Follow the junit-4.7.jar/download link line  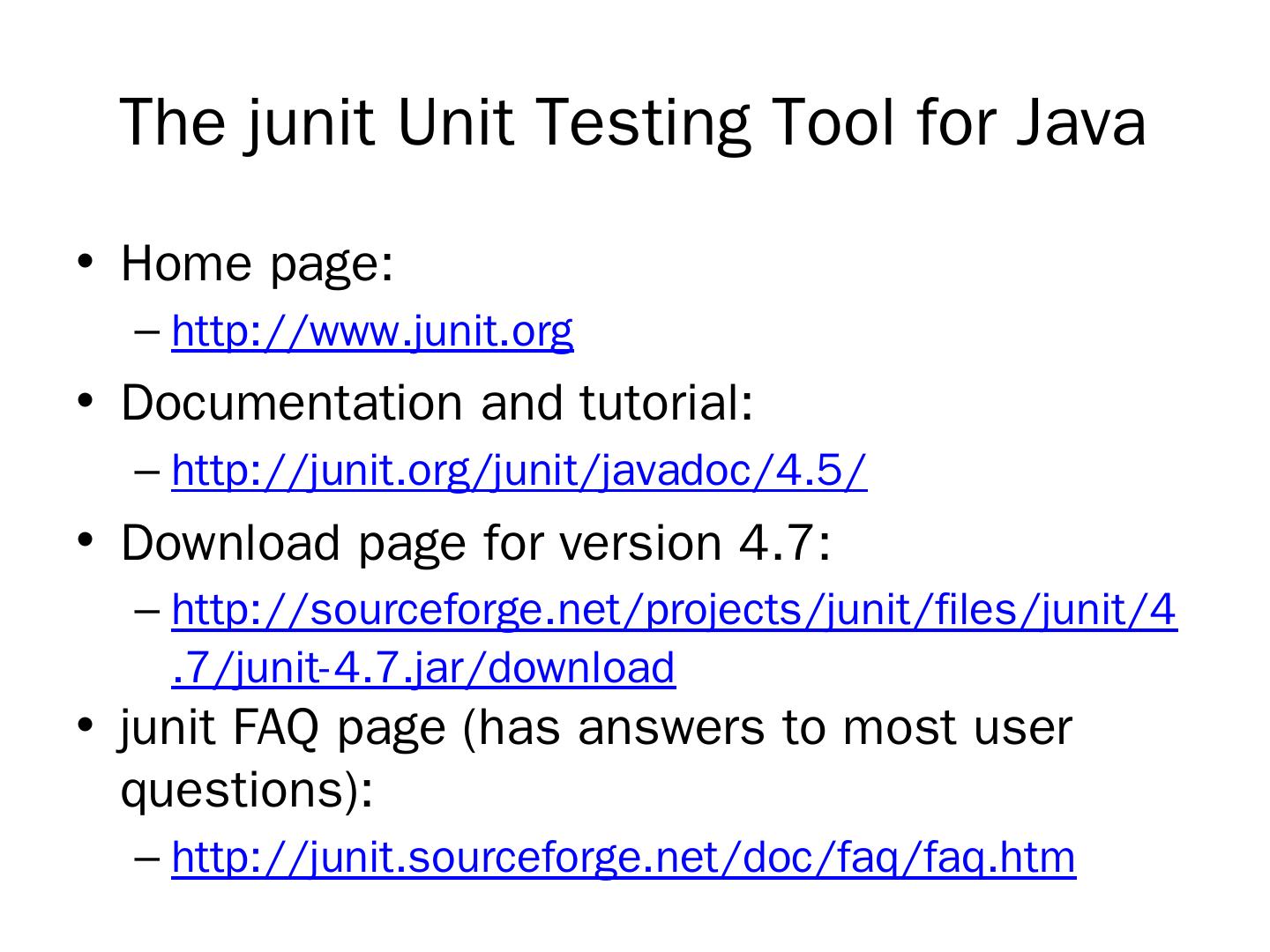(x=423, y=667)
